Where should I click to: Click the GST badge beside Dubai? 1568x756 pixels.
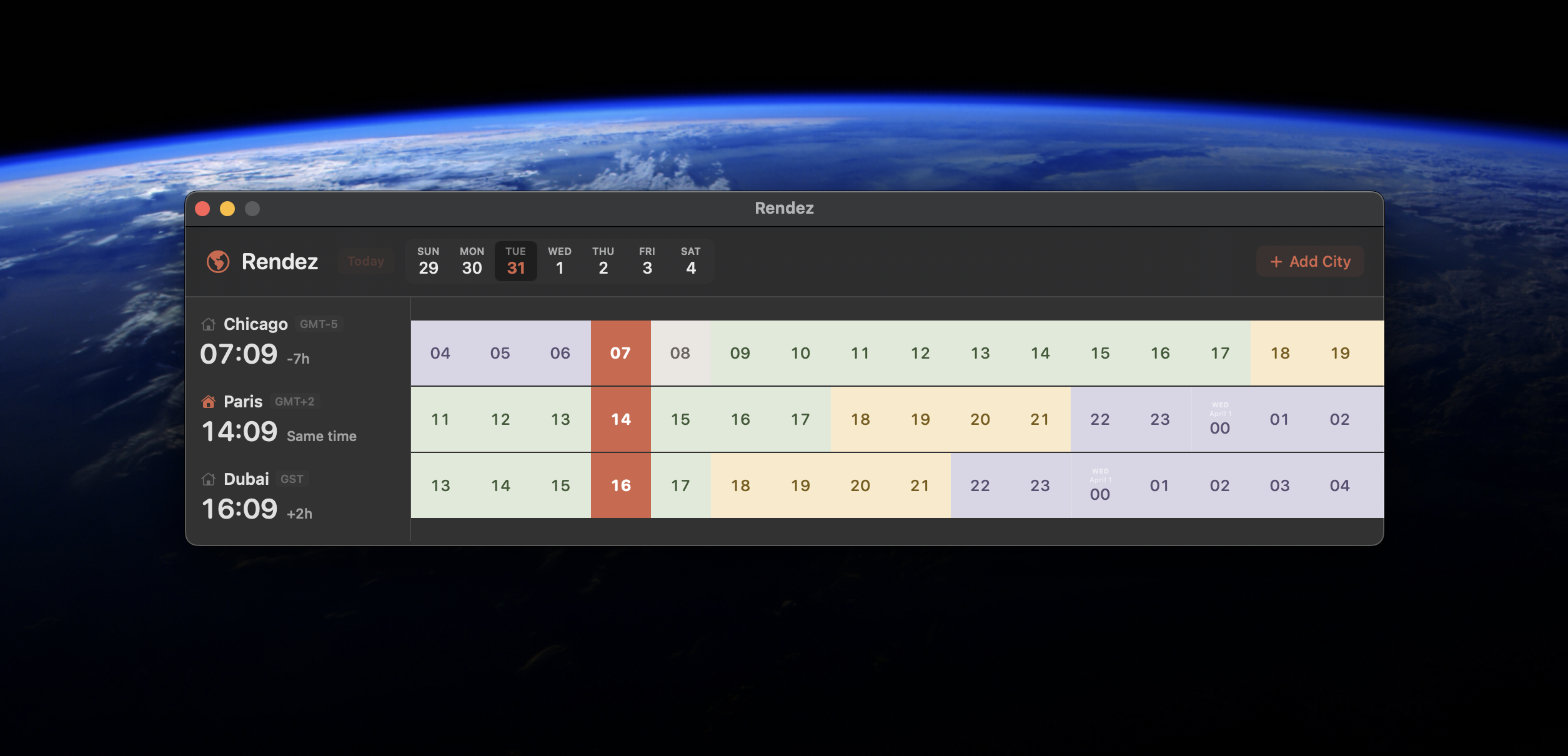click(x=292, y=479)
